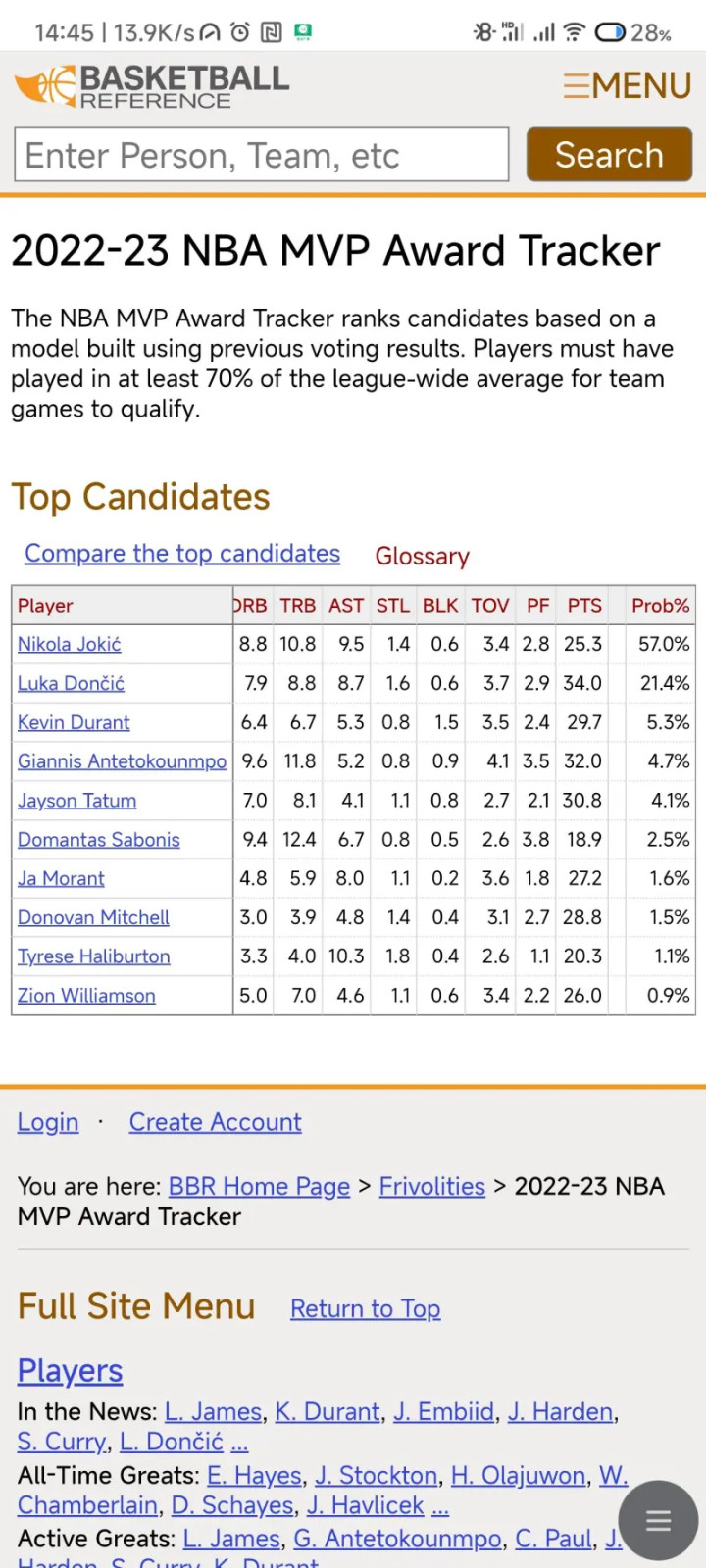Viewport: 706px width, 1568px height.
Task: Tap the alarm clock status icon
Action: [x=240, y=32]
